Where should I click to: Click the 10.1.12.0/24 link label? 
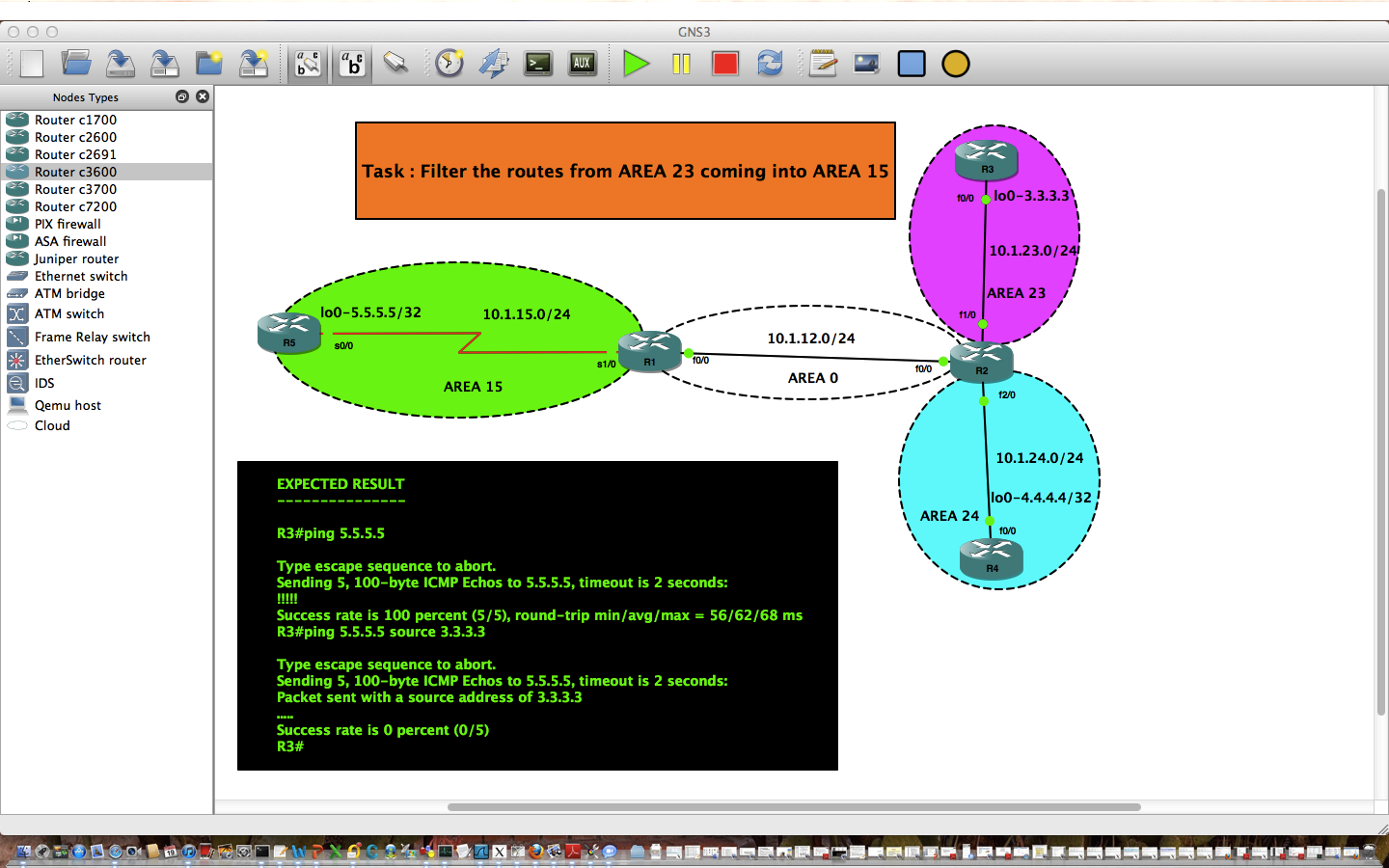coord(811,339)
